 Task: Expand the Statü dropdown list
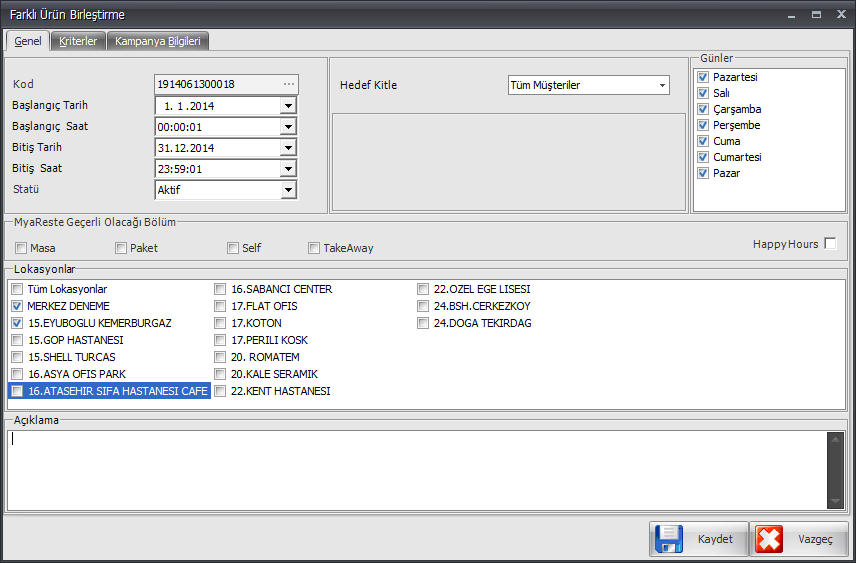(x=288, y=190)
